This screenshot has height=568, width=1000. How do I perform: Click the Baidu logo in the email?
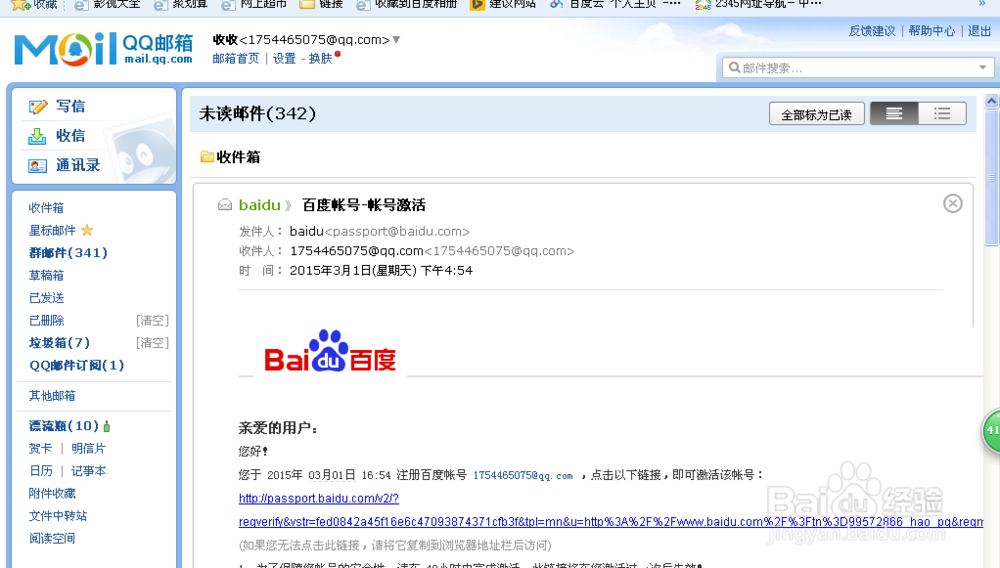point(330,351)
